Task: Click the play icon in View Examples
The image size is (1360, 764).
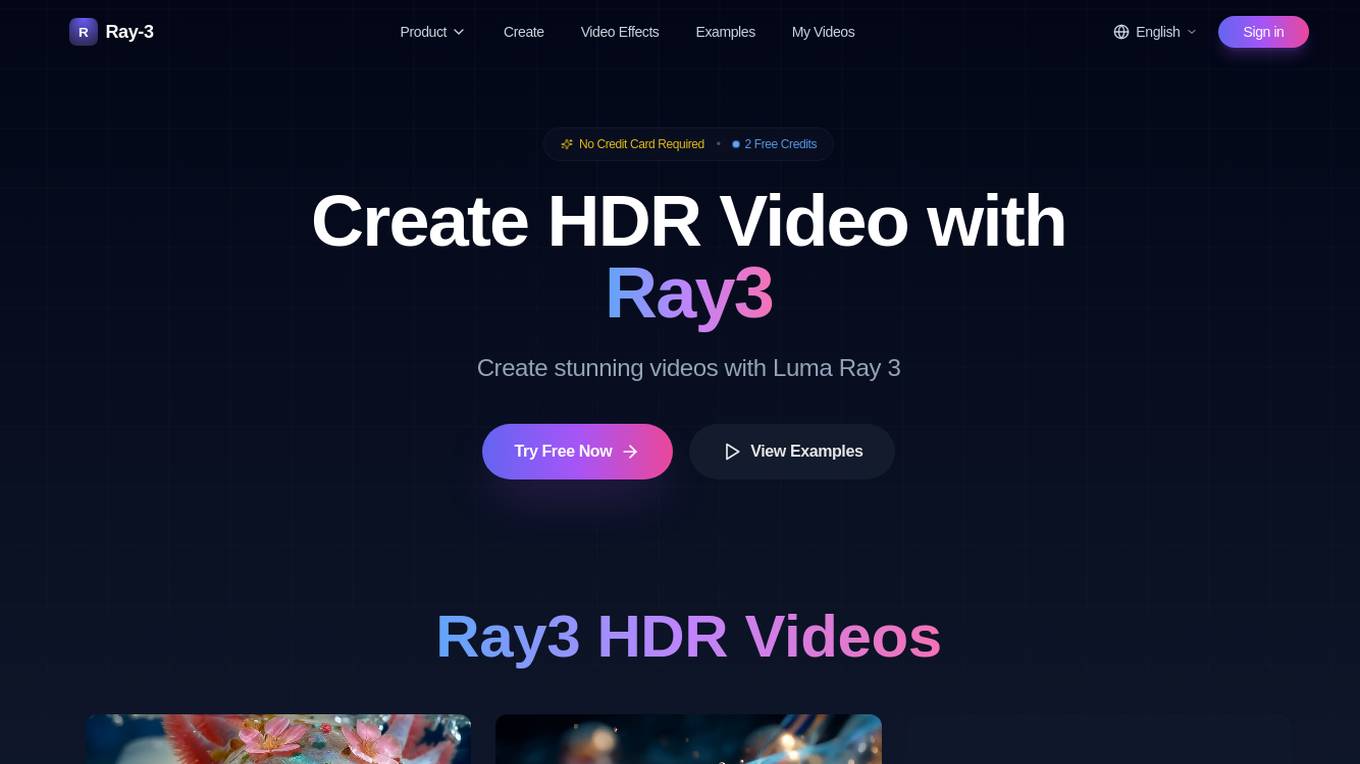Action: point(732,451)
